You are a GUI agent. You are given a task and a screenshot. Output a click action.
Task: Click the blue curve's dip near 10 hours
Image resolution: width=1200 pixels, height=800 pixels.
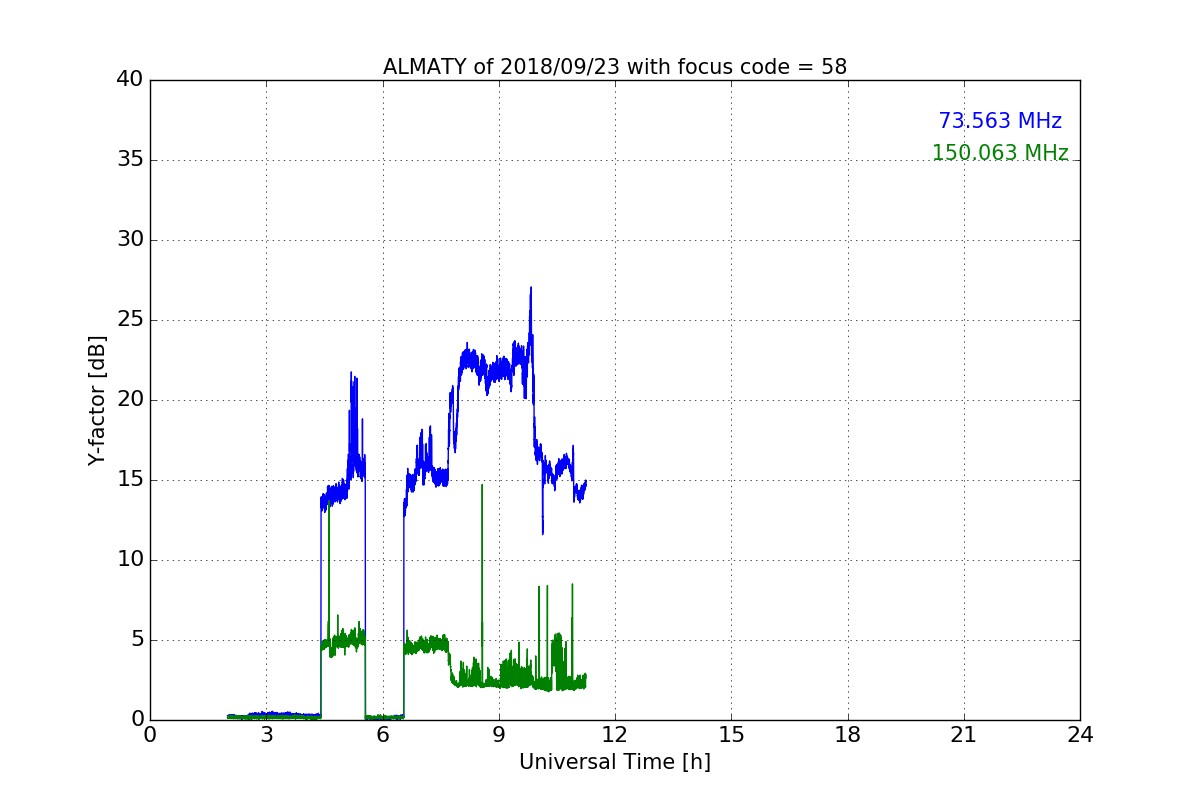pyautogui.click(x=543, y=532)
